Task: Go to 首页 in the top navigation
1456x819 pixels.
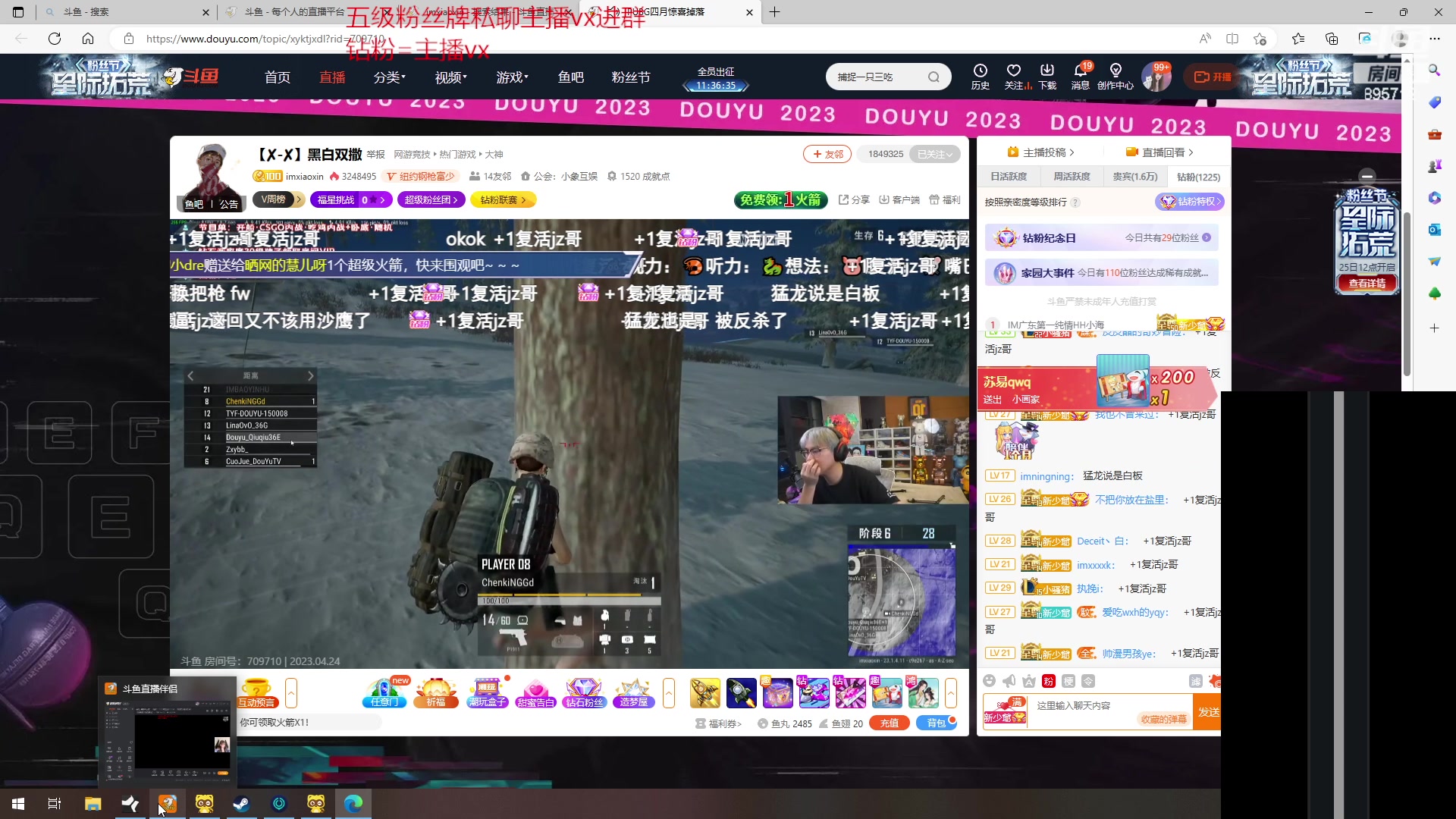Action: (277, 77)
